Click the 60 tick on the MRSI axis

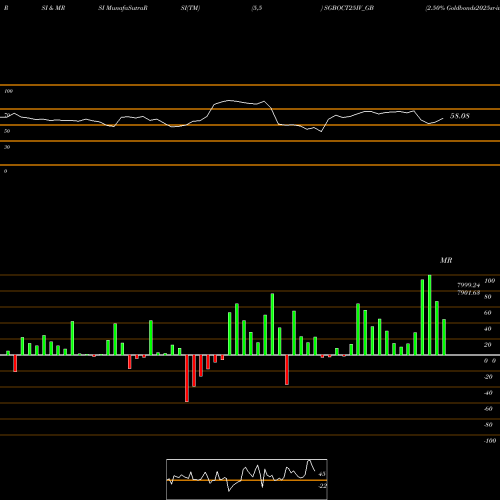pyautogui.click(x=487, y=313)
